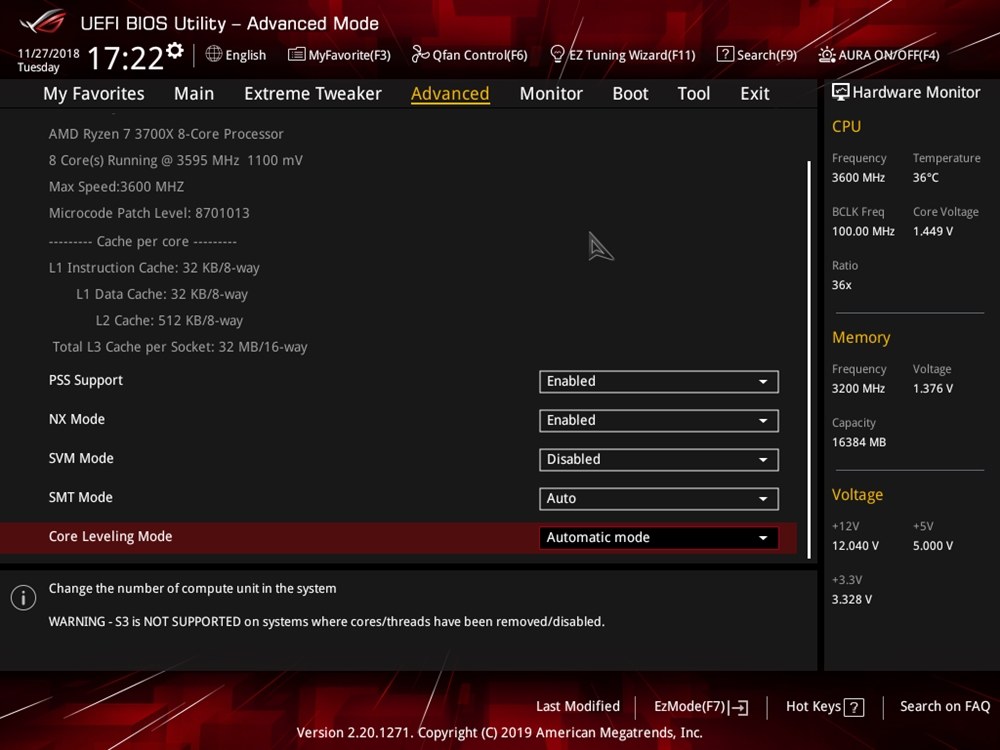Click the globe language icon
Viewport: 1000px width, 750px height.
[x=214, y=54]
